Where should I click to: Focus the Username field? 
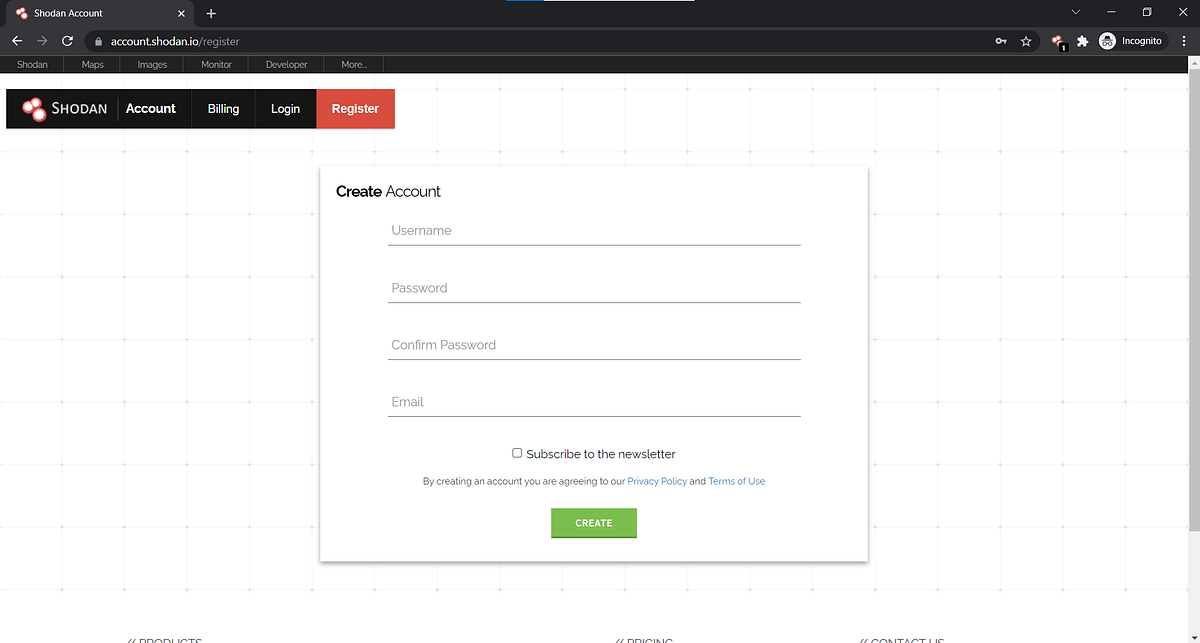594,231
